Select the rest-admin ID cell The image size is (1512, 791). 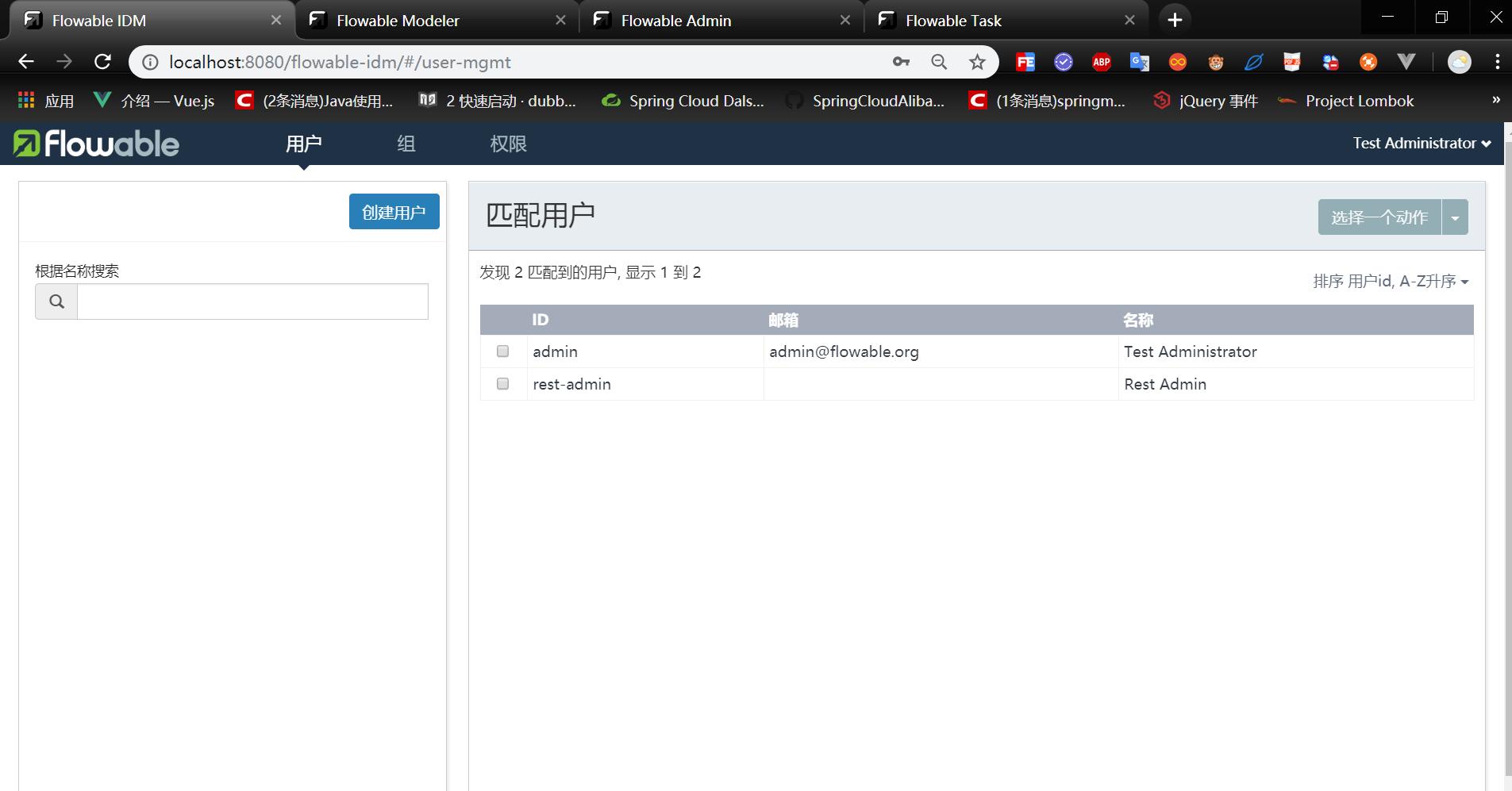click(645, 384)
